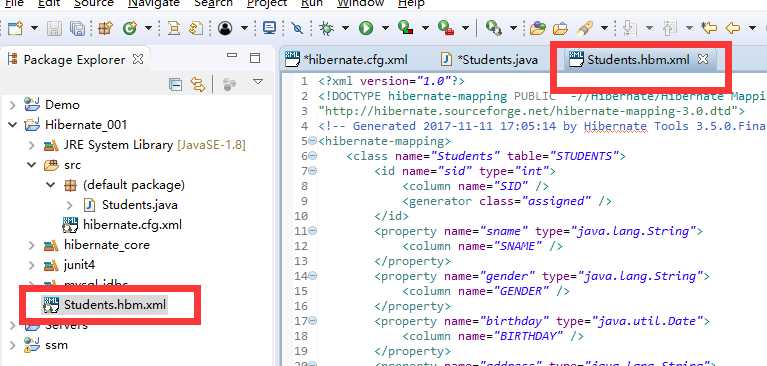Open the Window menu

(361, 3)
